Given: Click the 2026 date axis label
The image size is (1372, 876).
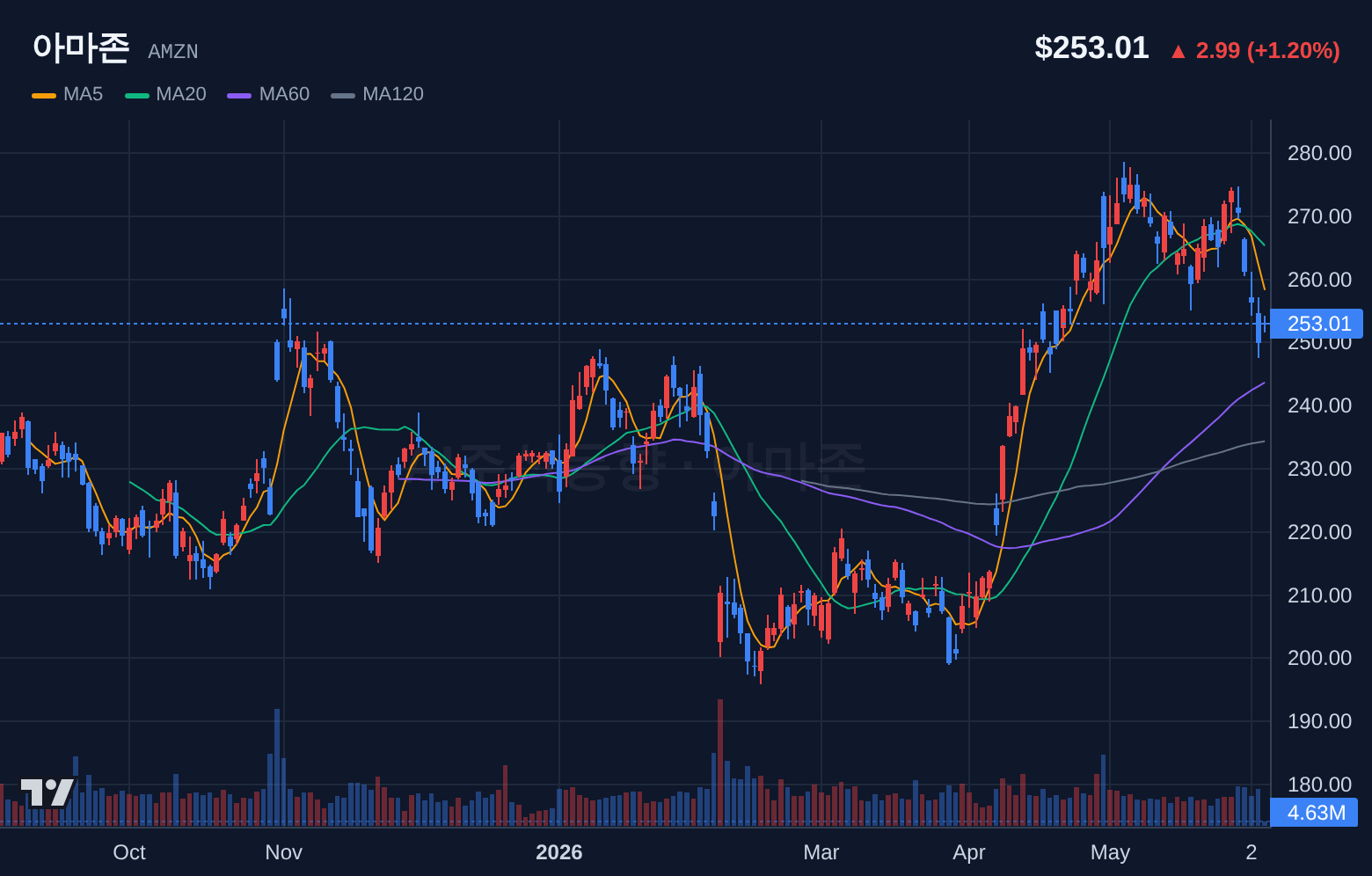Looking at the screenshot, I should (559, 852).
